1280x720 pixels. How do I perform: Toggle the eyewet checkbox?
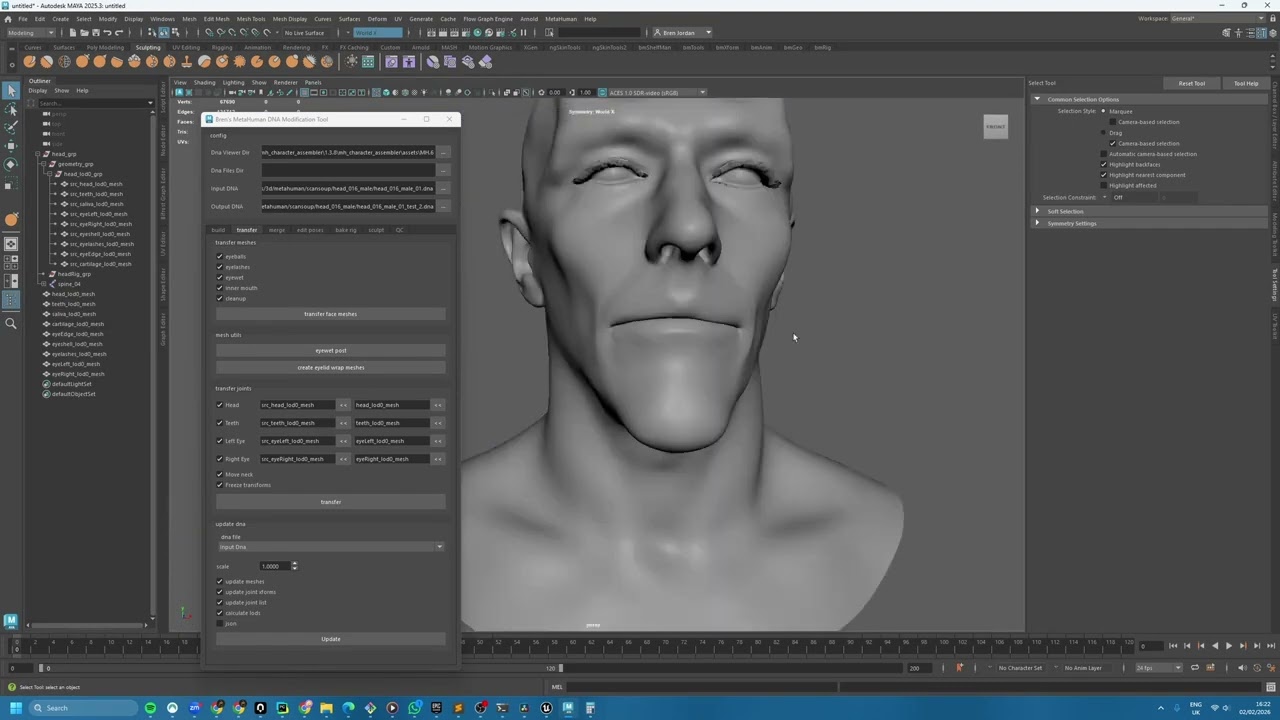pos(220,278)
